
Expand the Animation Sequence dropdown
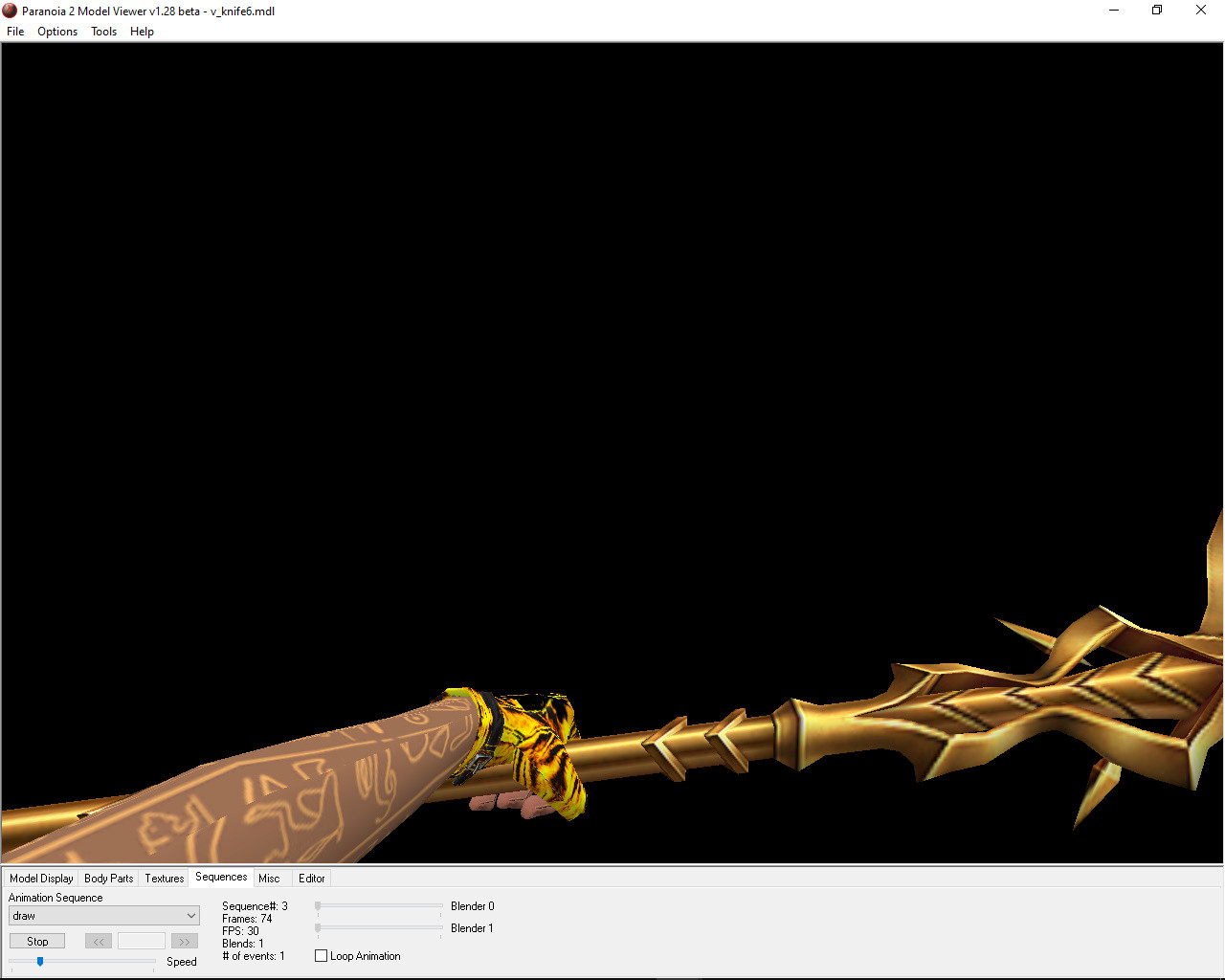[x=104, y=916]
